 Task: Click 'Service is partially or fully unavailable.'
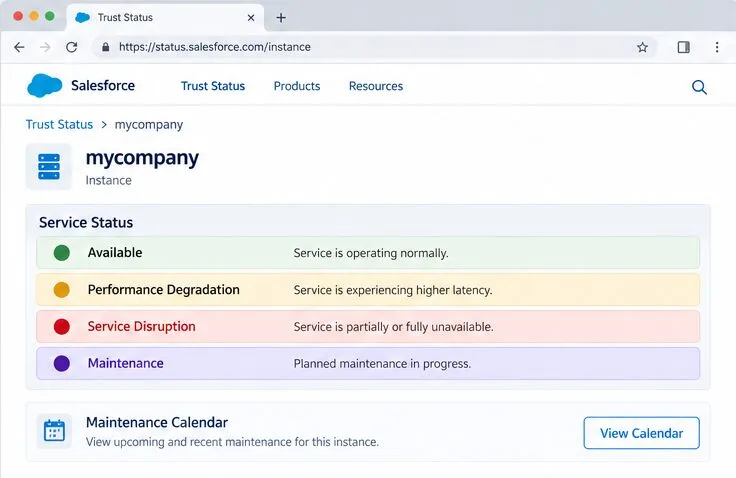point(393,327)
